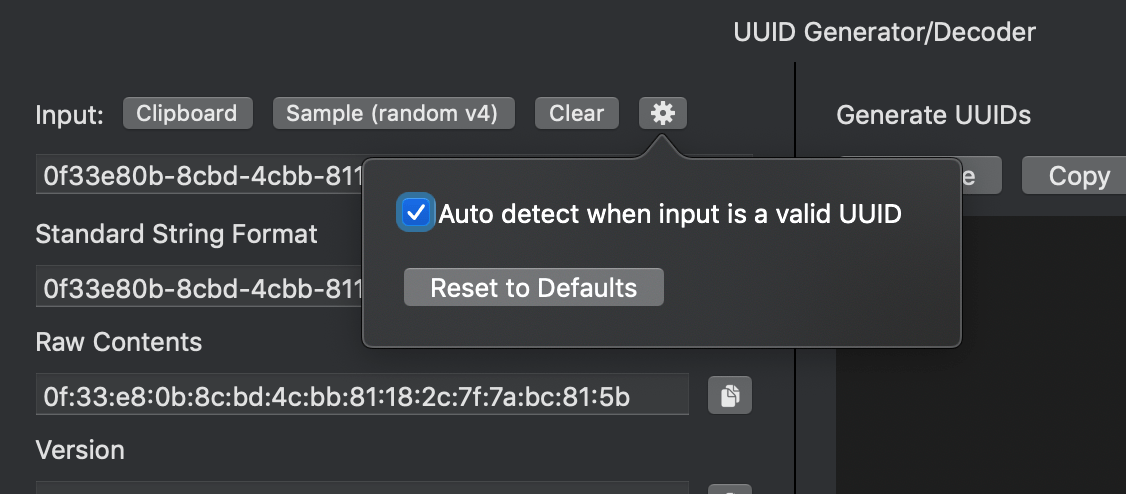This screenshot has height=494, width=1126.
Task: Click the Generate UUIDs heading
Action: coord(933,116)
